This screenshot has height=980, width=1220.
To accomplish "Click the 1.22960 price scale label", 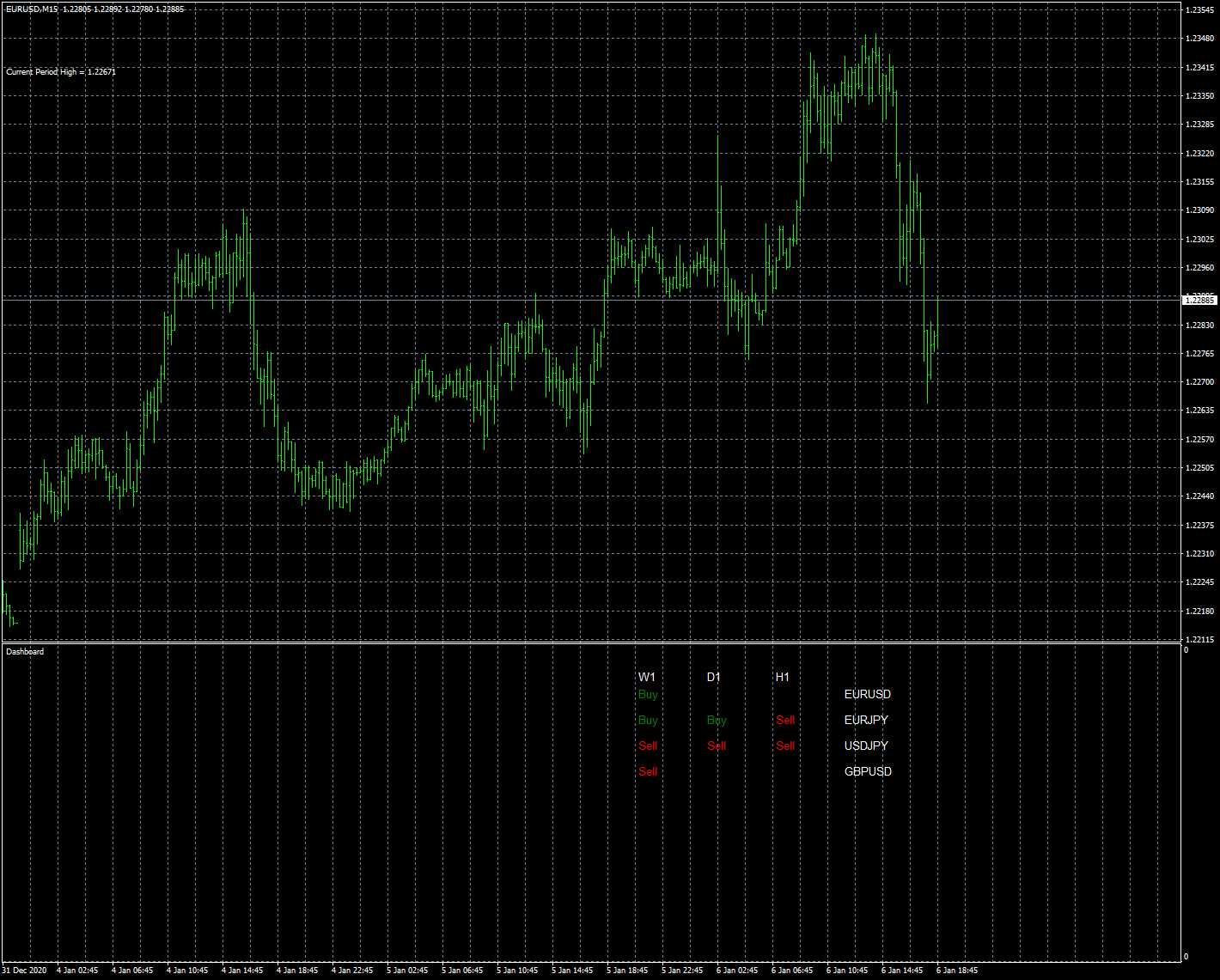I will pos(1200,268).
